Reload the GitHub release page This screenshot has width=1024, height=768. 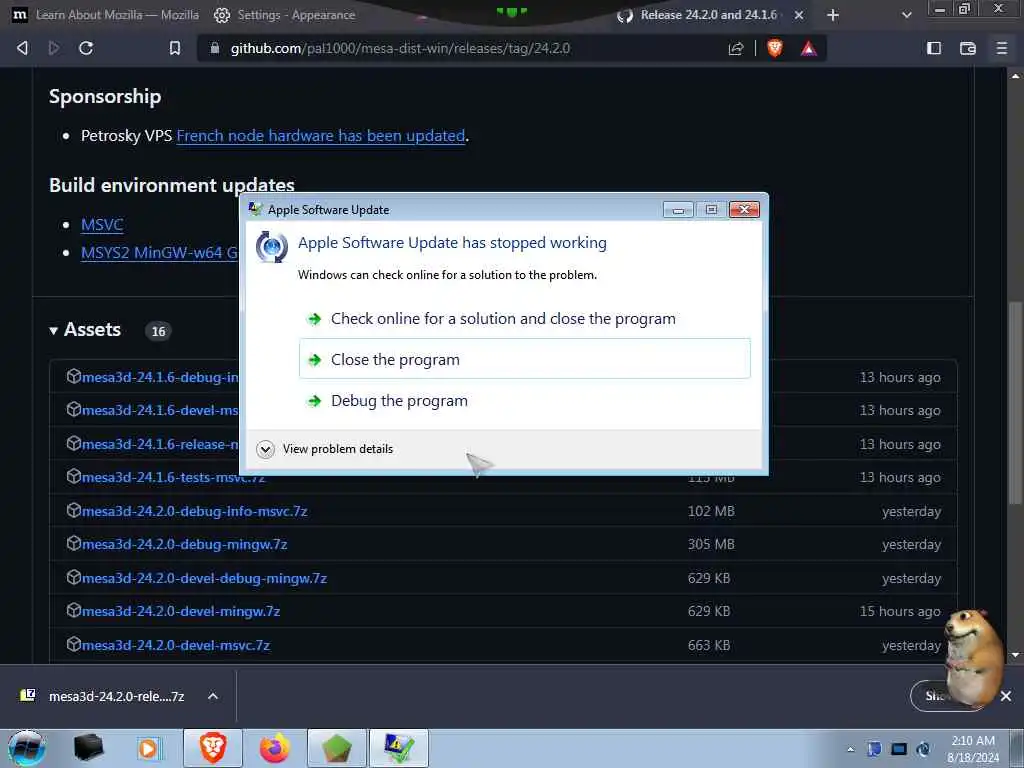click(x=86, y=48)
